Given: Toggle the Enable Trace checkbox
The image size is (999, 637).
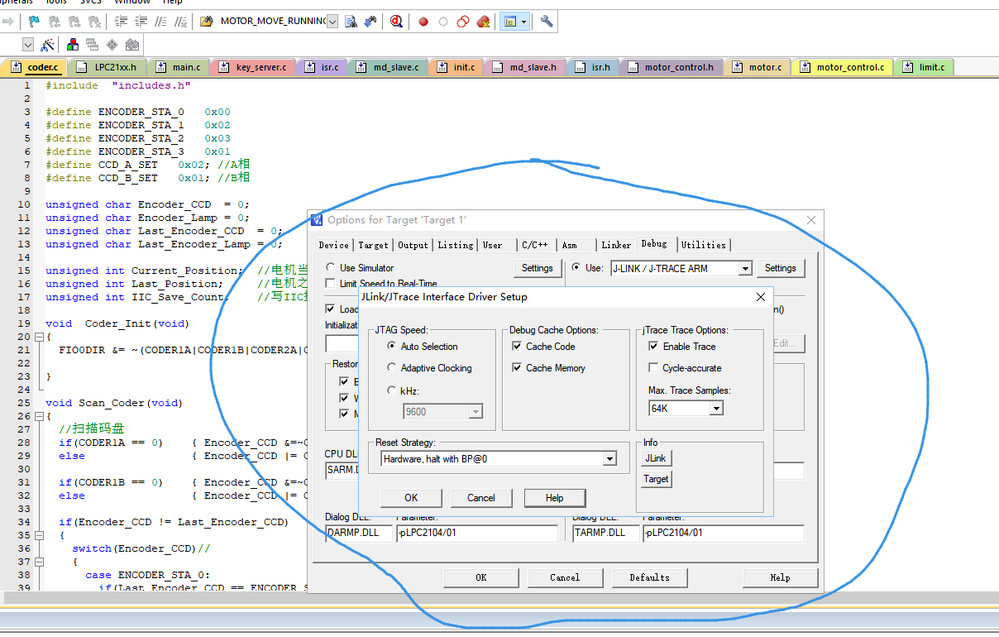Looking at the screenshot, I should coord(653,346).
